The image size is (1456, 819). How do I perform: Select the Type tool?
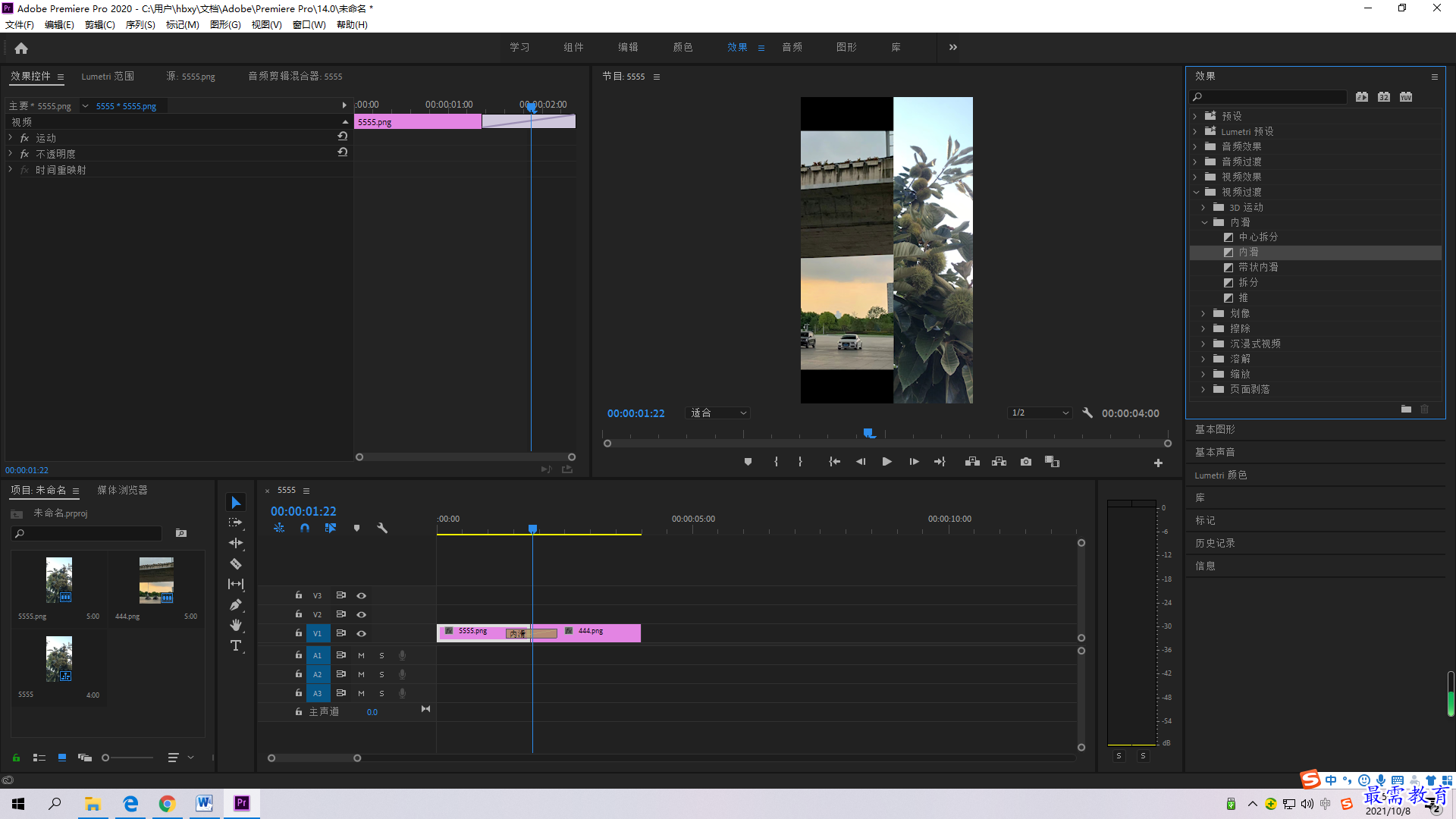(x=236, y=645)
